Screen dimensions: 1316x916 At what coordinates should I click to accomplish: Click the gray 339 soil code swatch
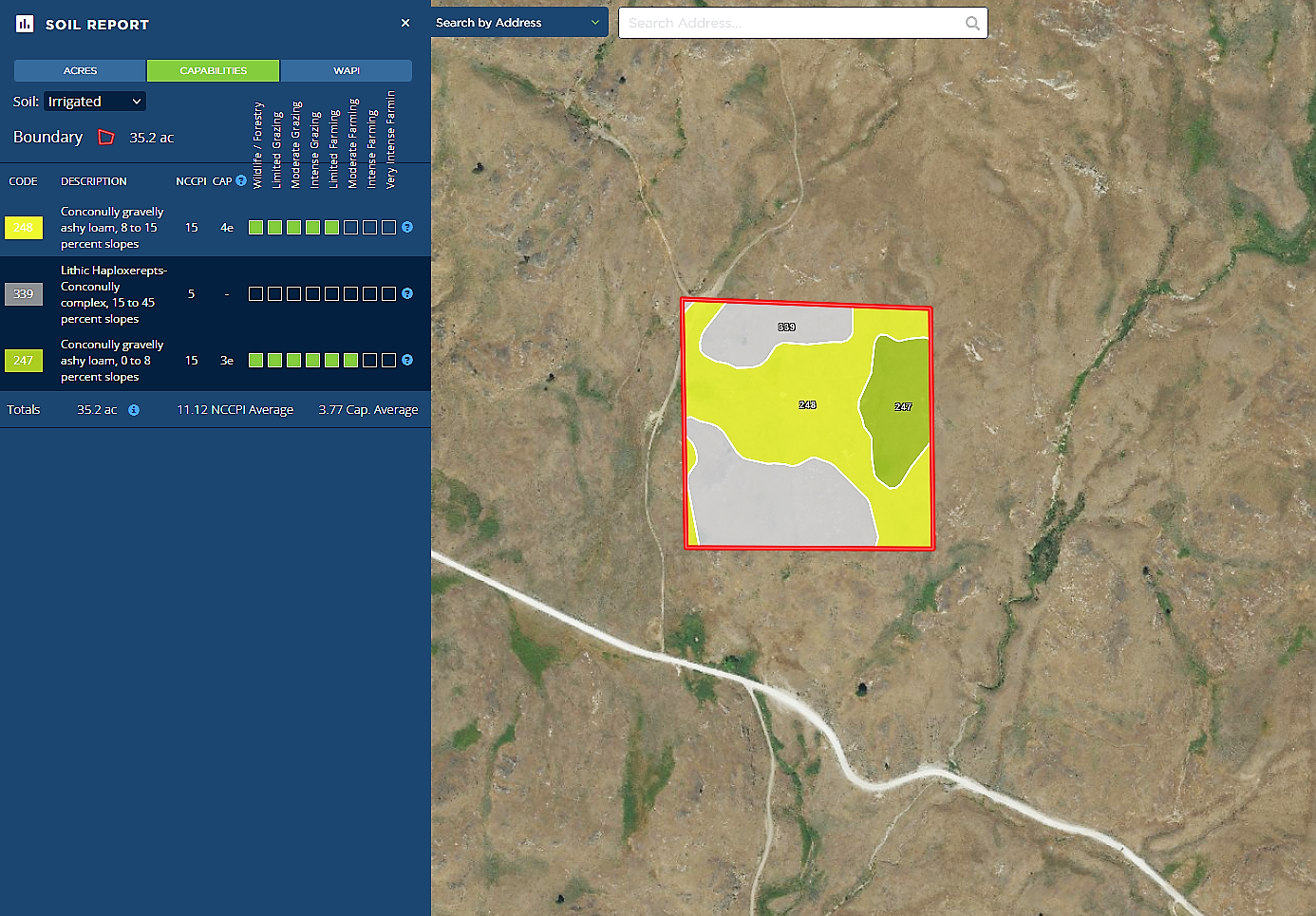pos(24,294)
